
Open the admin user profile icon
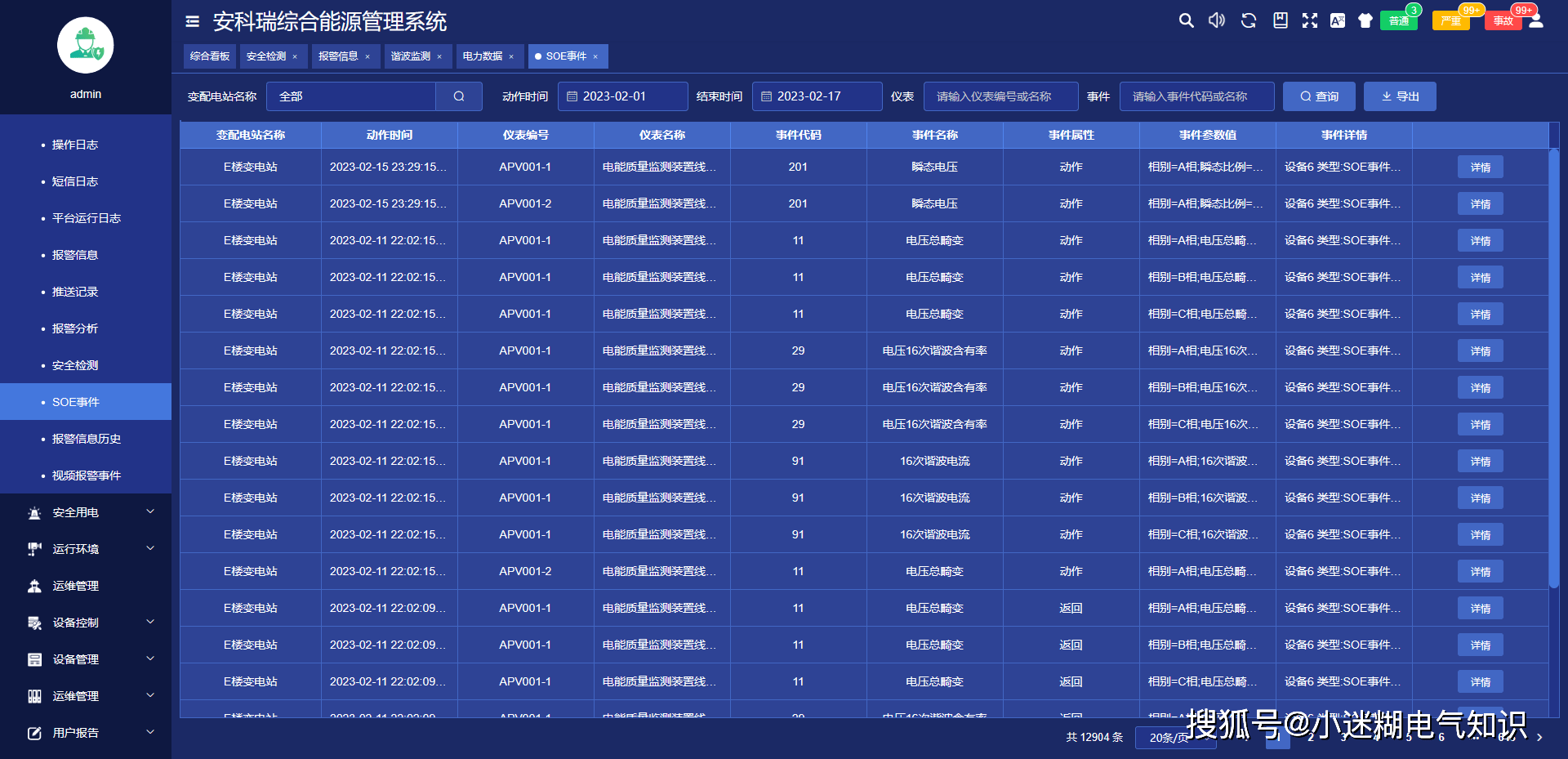click(1536, 20)
